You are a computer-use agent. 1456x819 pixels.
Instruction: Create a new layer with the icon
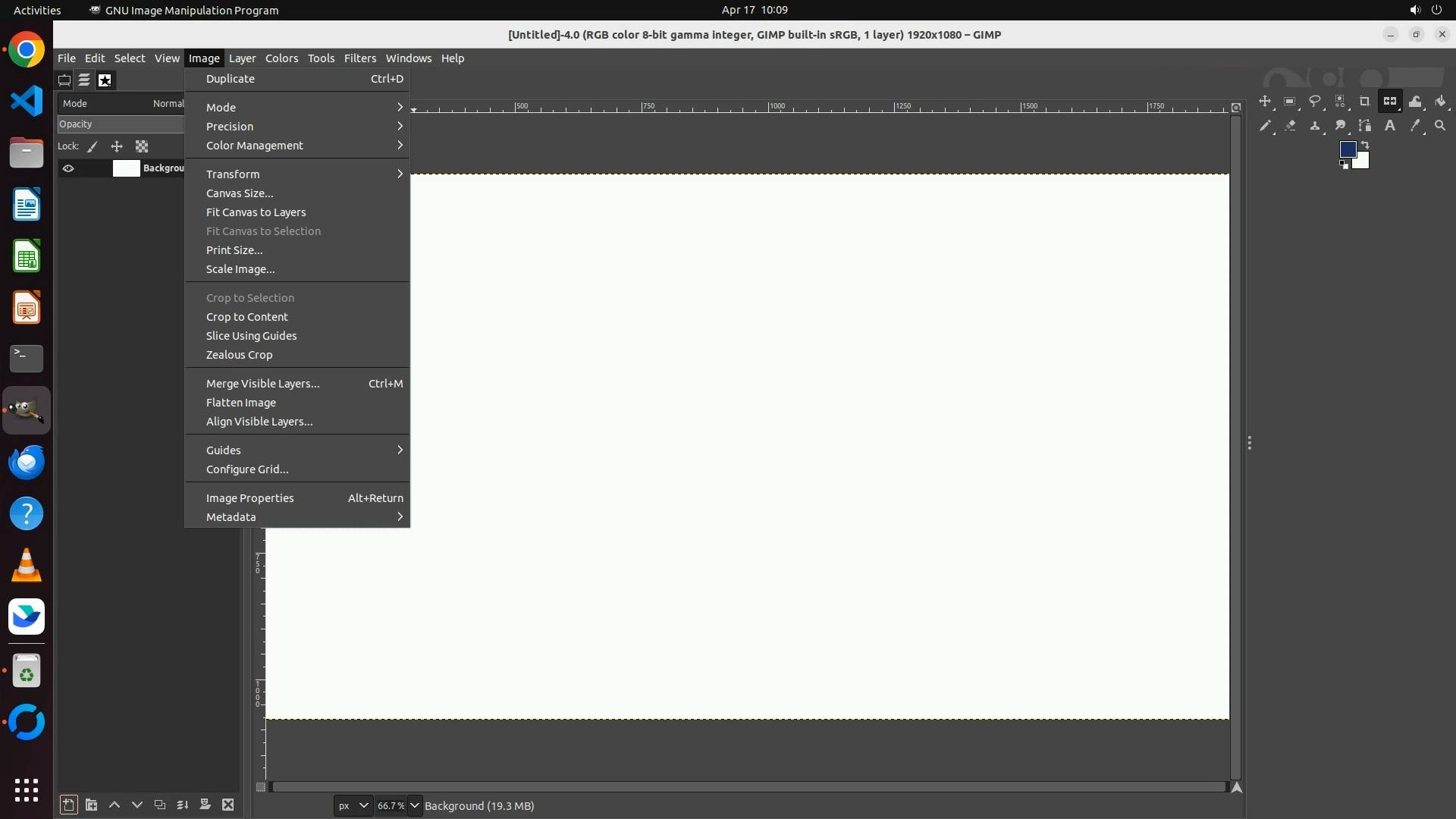tap(68, 805)
